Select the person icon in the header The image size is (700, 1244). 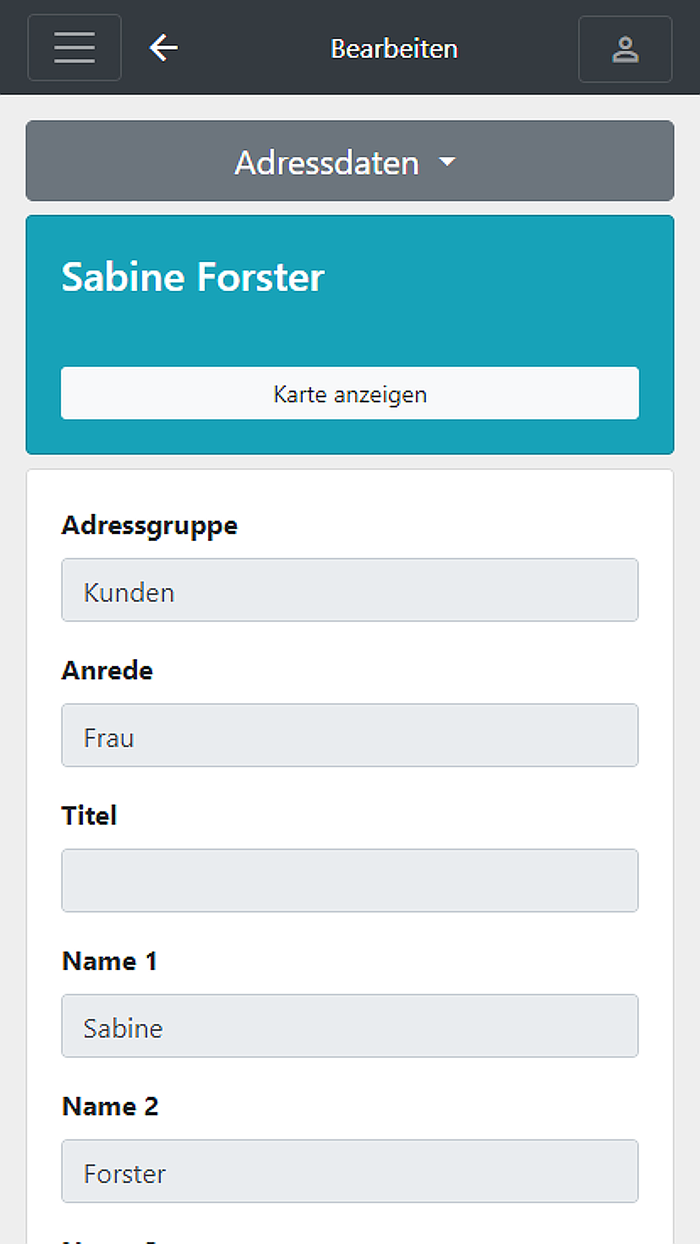pos(625,47)
